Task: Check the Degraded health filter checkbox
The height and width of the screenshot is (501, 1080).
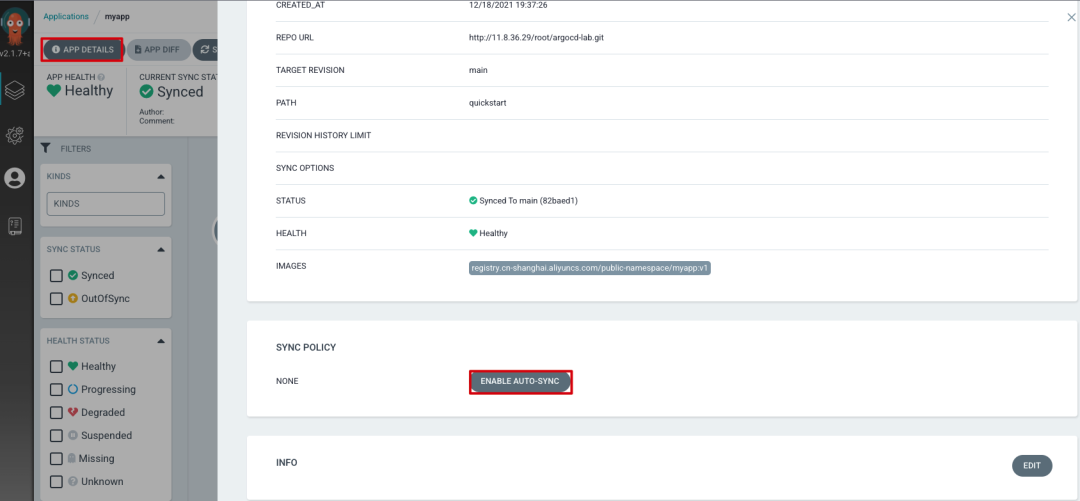Action: point(57,412)
